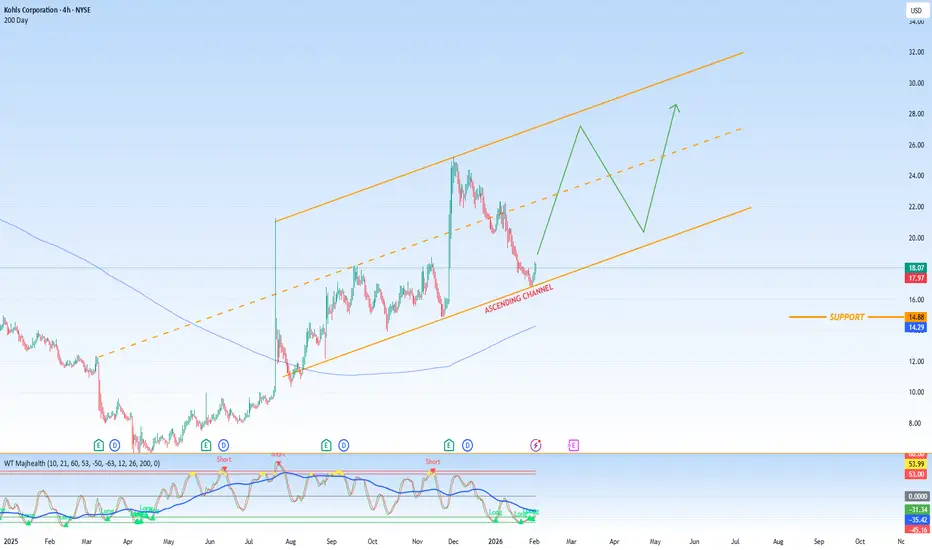932x550 pixels.
Task: Click the 20.00 level on the price axis
Action: pos(916,238)
